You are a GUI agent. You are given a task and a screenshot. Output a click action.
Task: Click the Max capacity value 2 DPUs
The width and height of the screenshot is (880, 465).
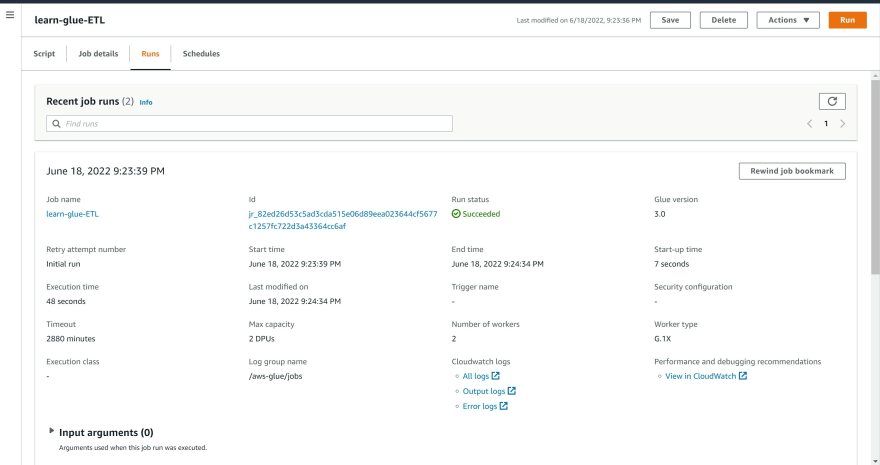(x=262, y=339)
